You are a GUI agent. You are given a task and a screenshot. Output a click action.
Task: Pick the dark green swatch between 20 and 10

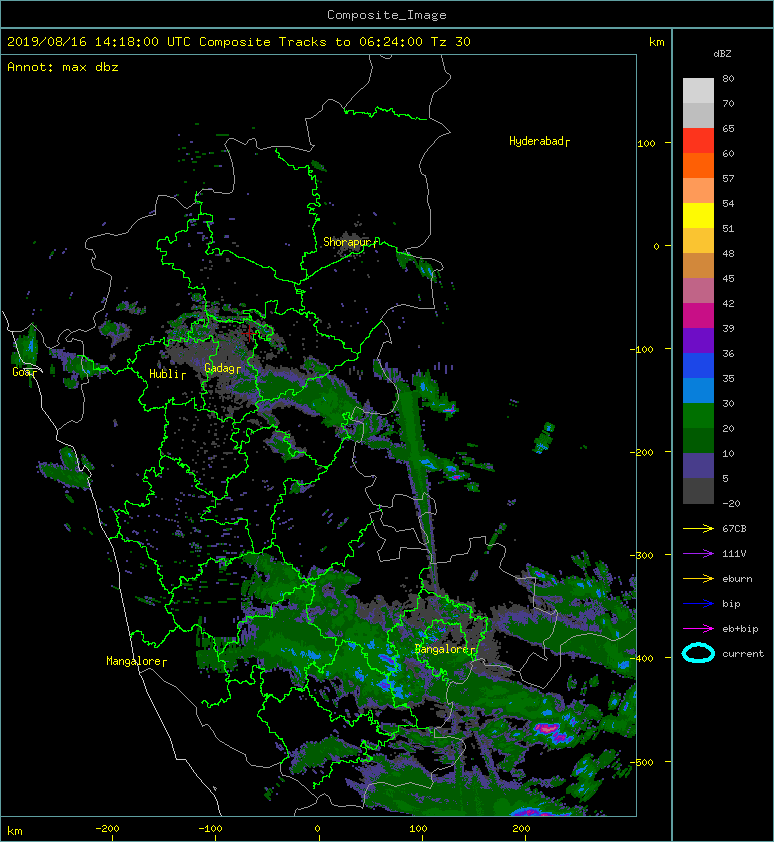pos(698,440)
